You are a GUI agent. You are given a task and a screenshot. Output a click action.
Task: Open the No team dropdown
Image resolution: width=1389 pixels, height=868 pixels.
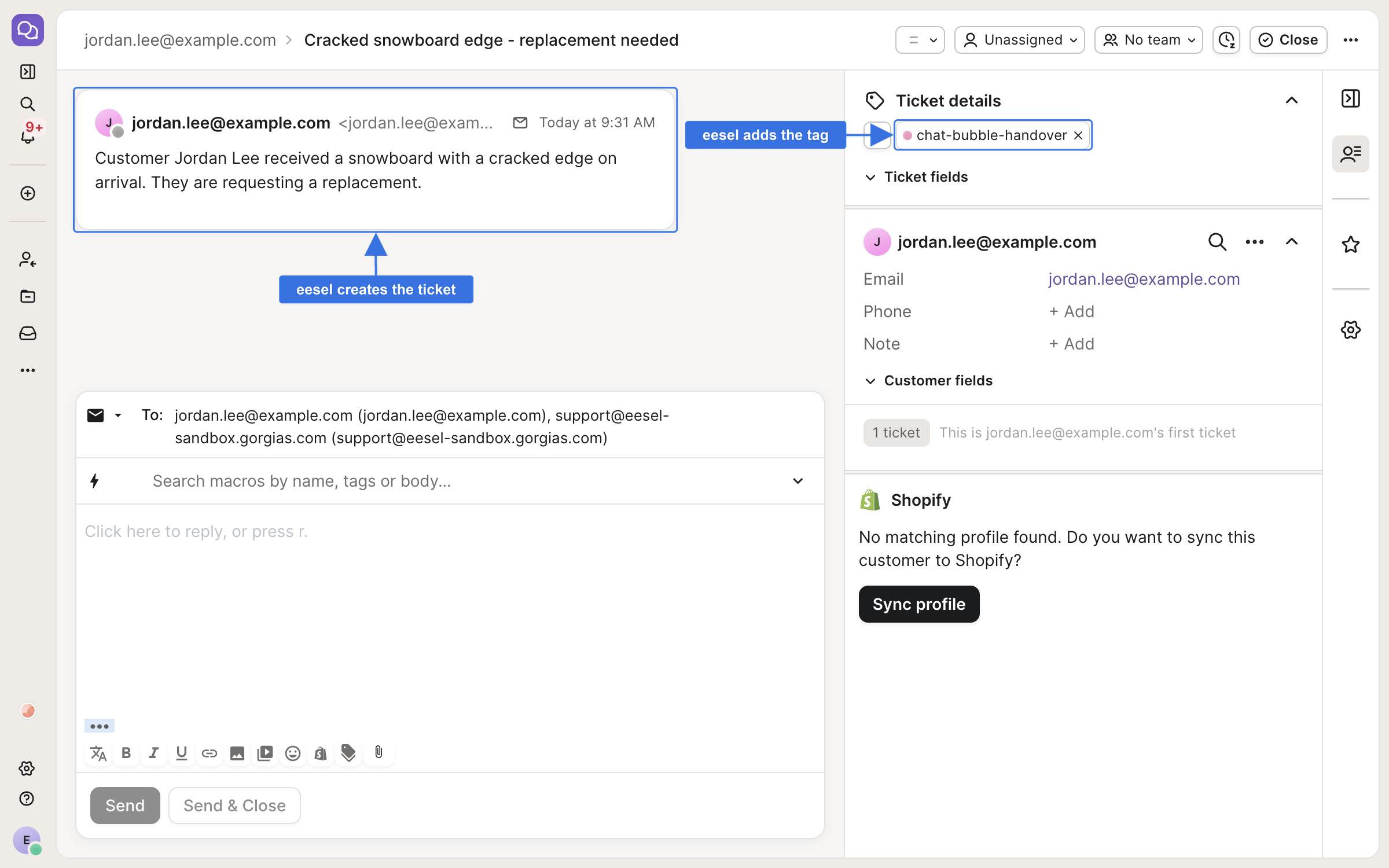point(1148,40)
